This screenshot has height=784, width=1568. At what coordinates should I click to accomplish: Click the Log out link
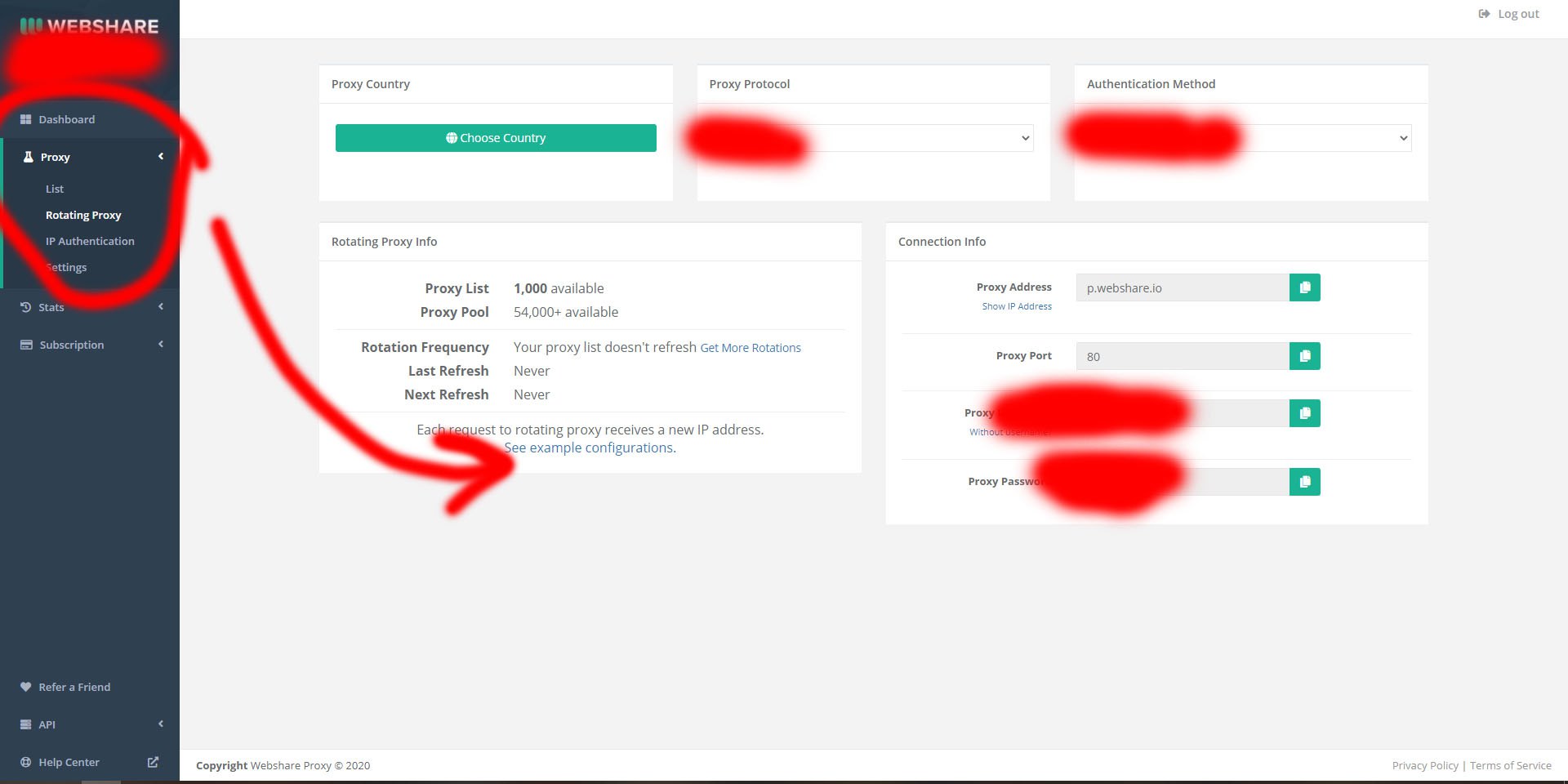pos(1518,14)
